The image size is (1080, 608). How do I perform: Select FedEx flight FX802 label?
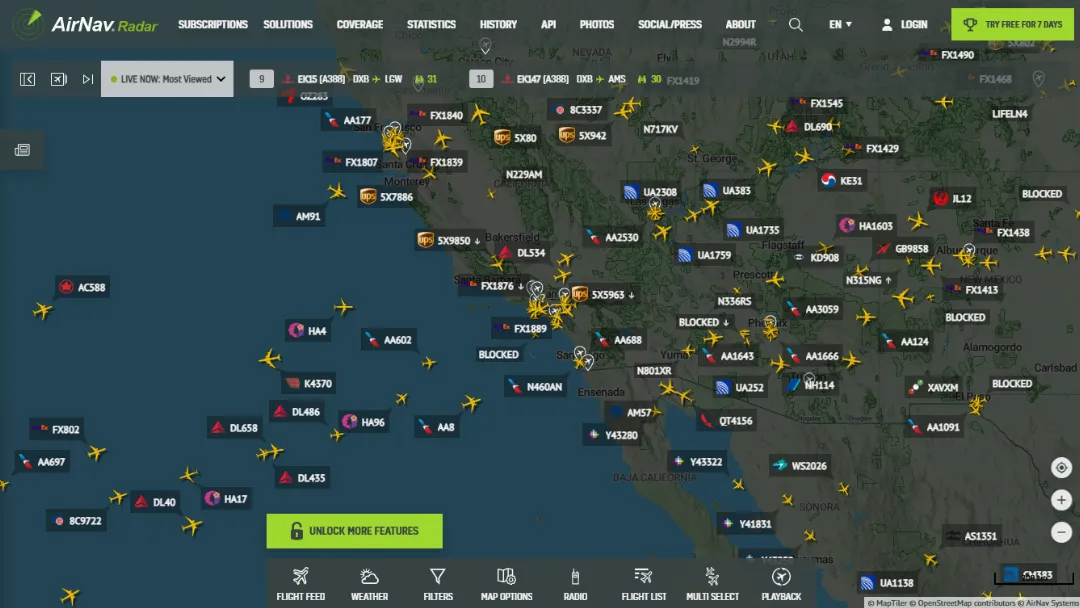click(56, 429)
